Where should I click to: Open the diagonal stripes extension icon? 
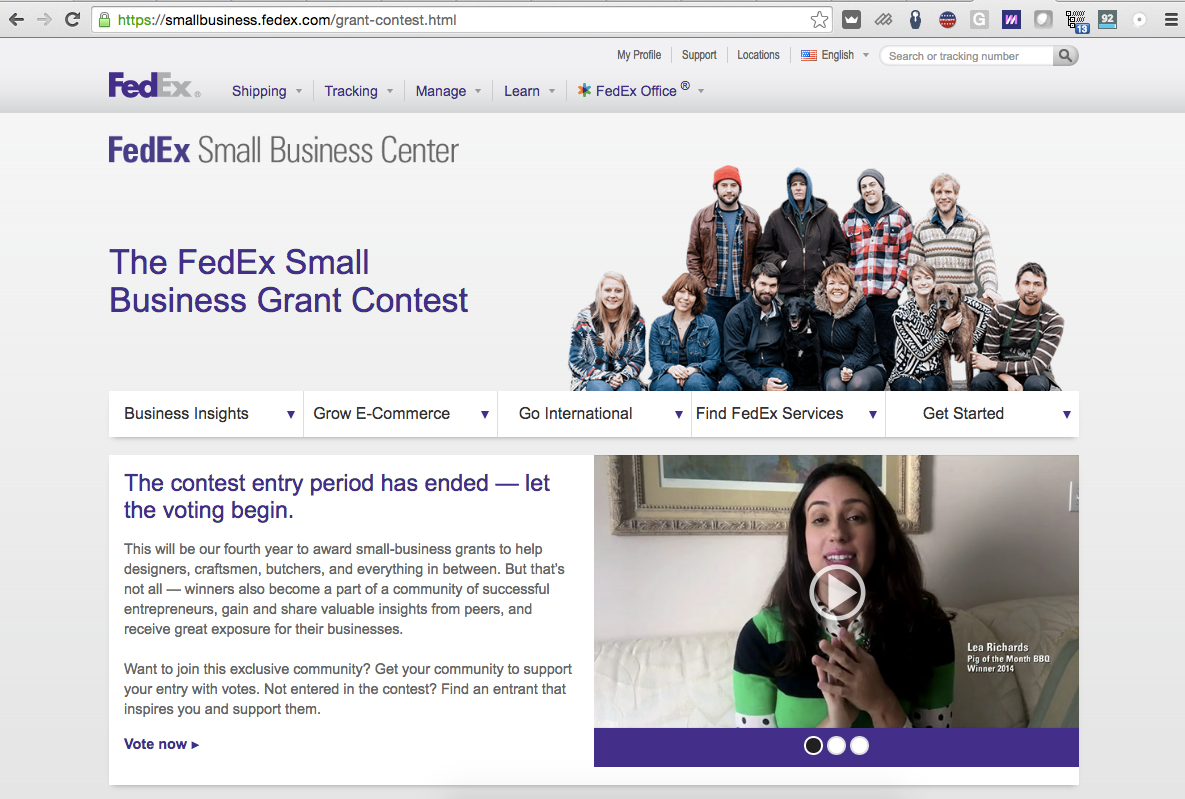point(883,20)
